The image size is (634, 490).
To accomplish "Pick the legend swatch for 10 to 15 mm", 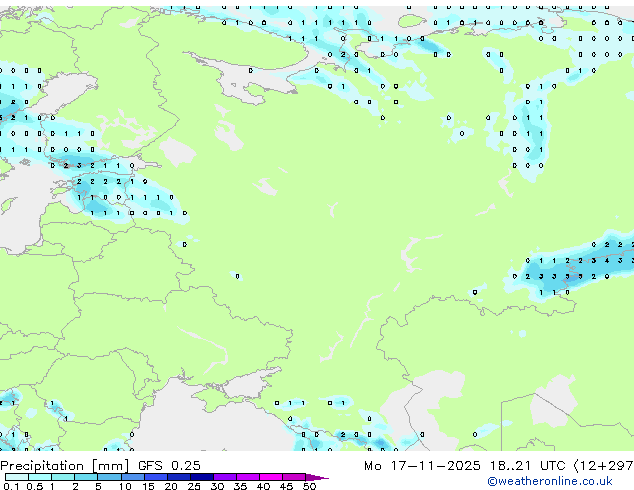I will [x=132, y=477].
